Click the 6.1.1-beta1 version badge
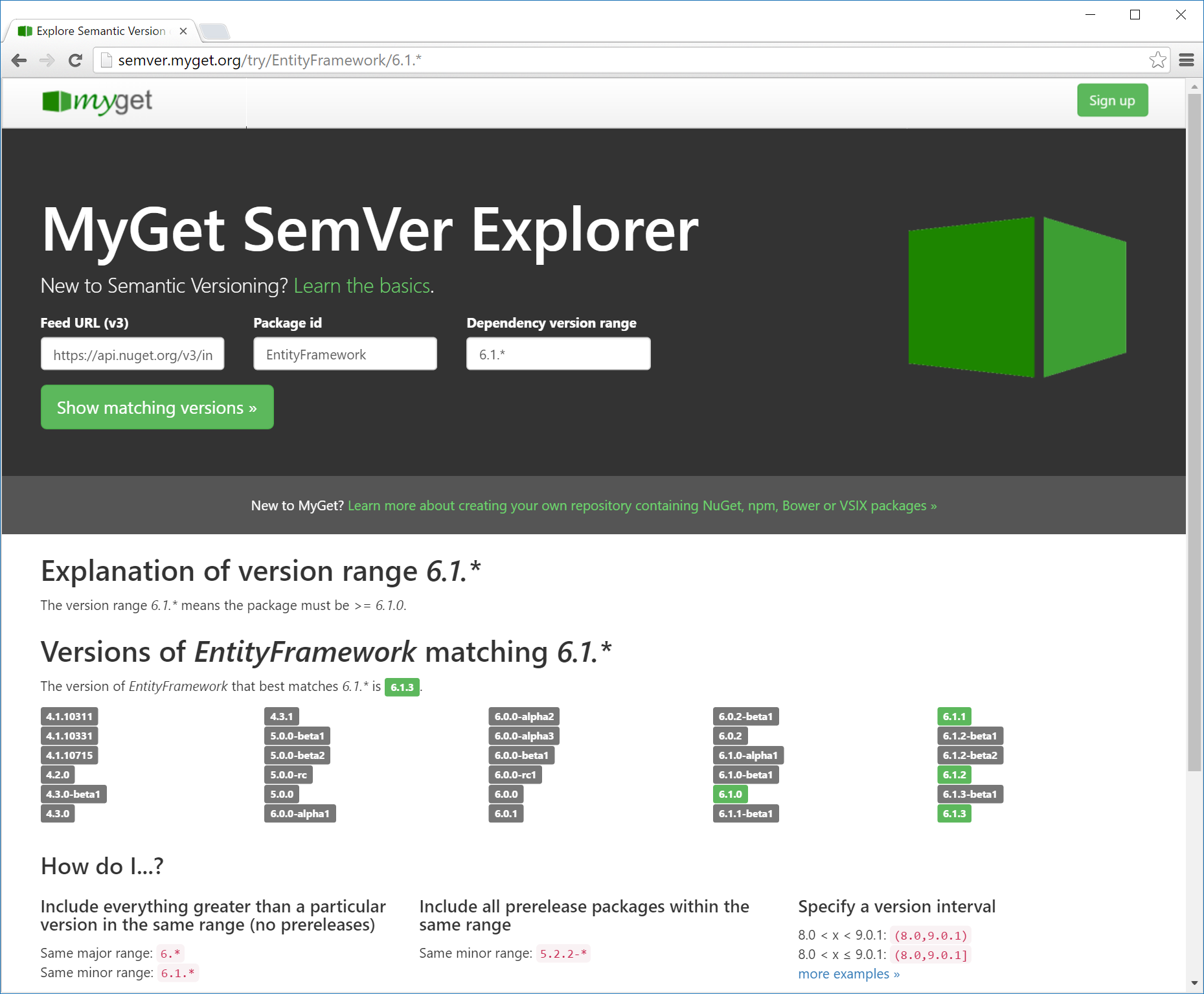 click(x=745, y=813)
